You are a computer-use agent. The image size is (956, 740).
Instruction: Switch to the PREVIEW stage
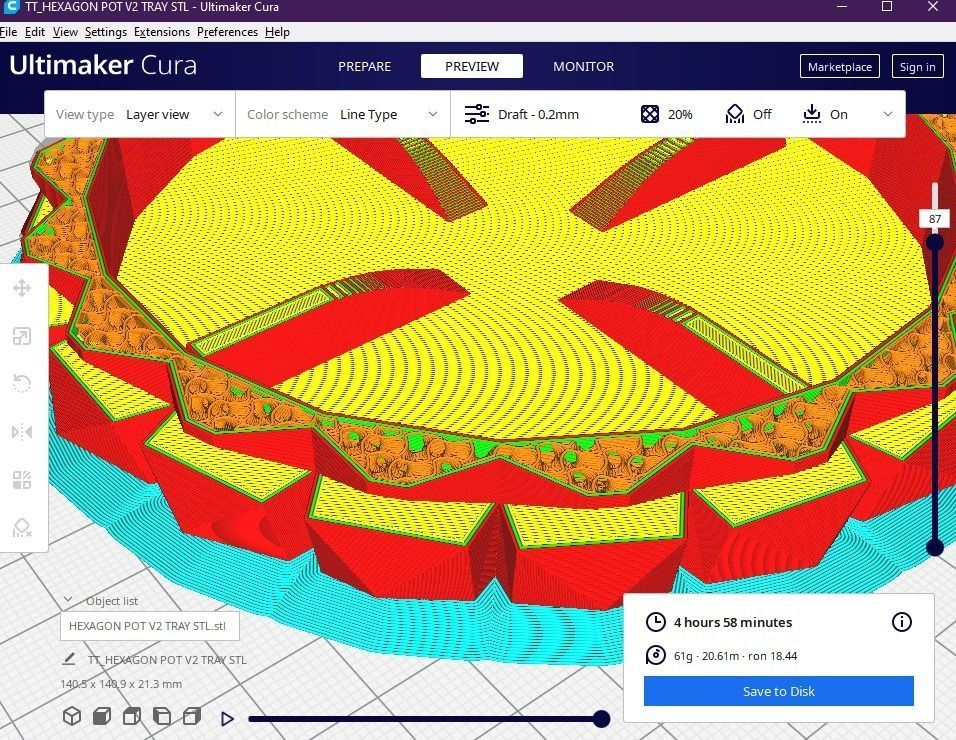pyautogui.click(x=472, y=66)
